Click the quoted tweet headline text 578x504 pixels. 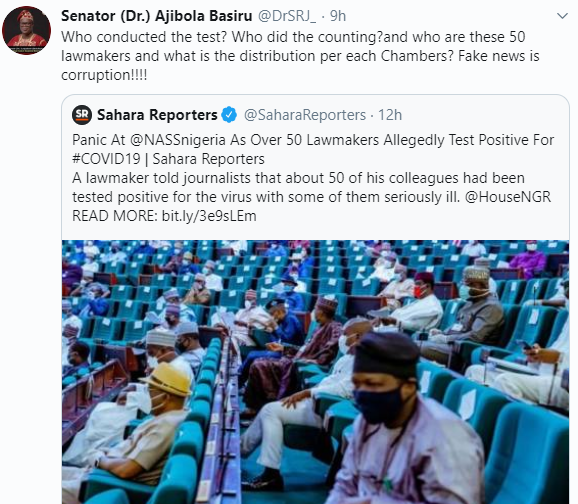click(x=313, y=149)
